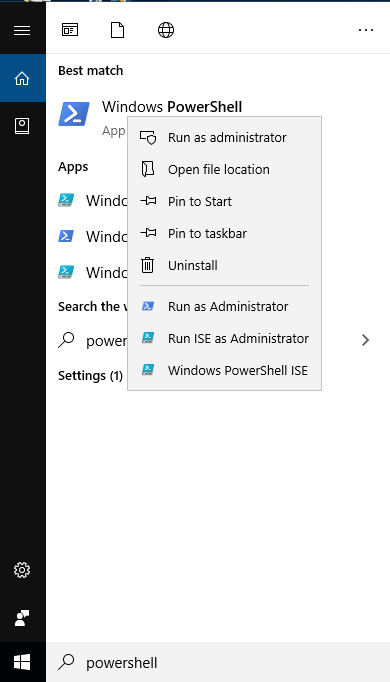Select Run ISE as Administrator
The width and height of the screenshot is (390, 682).
(x=224, y=338)
